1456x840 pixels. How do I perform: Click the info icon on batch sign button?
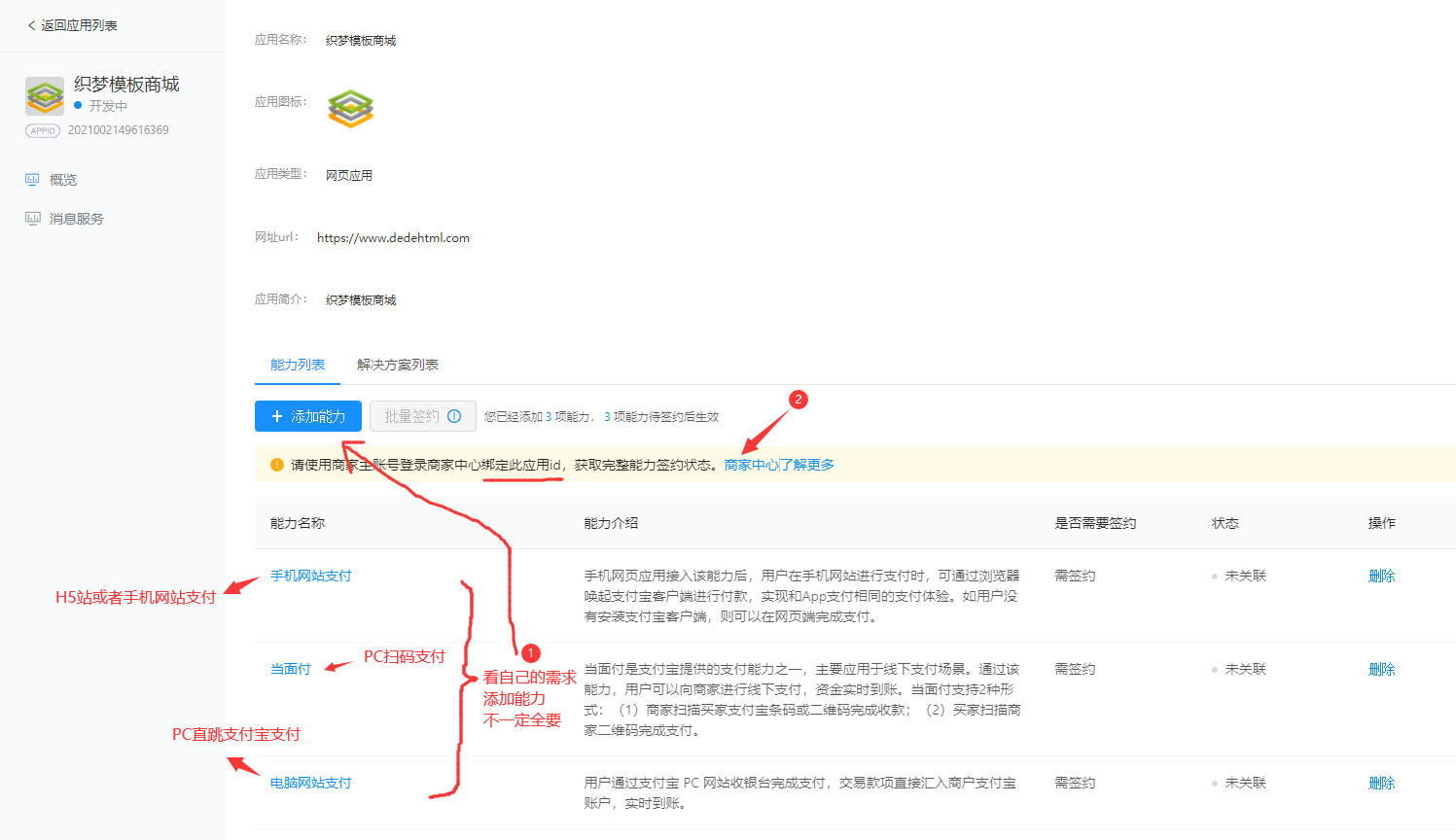click(454, 416)
